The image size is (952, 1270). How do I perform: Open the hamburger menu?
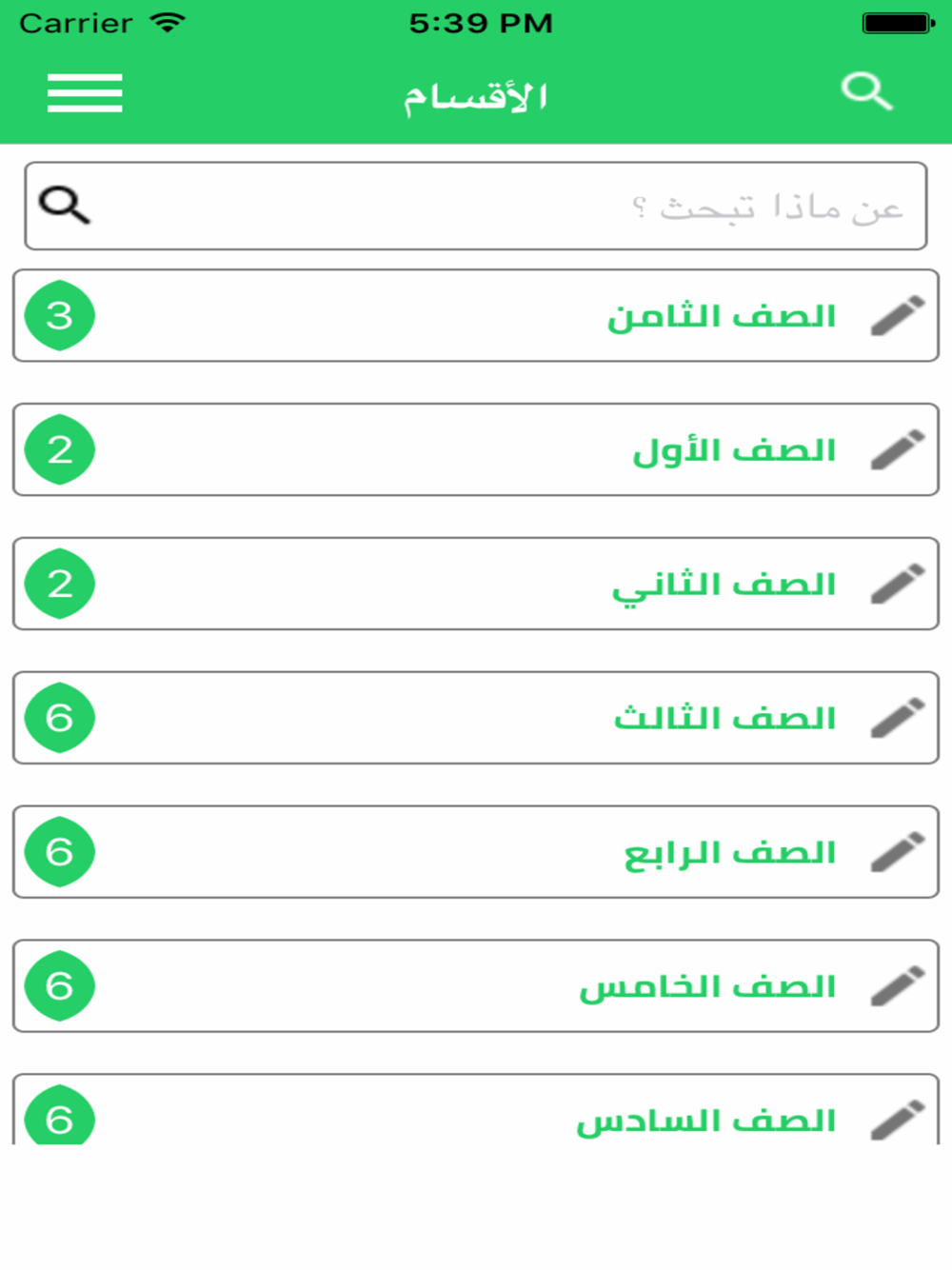(x=85, y=93)
